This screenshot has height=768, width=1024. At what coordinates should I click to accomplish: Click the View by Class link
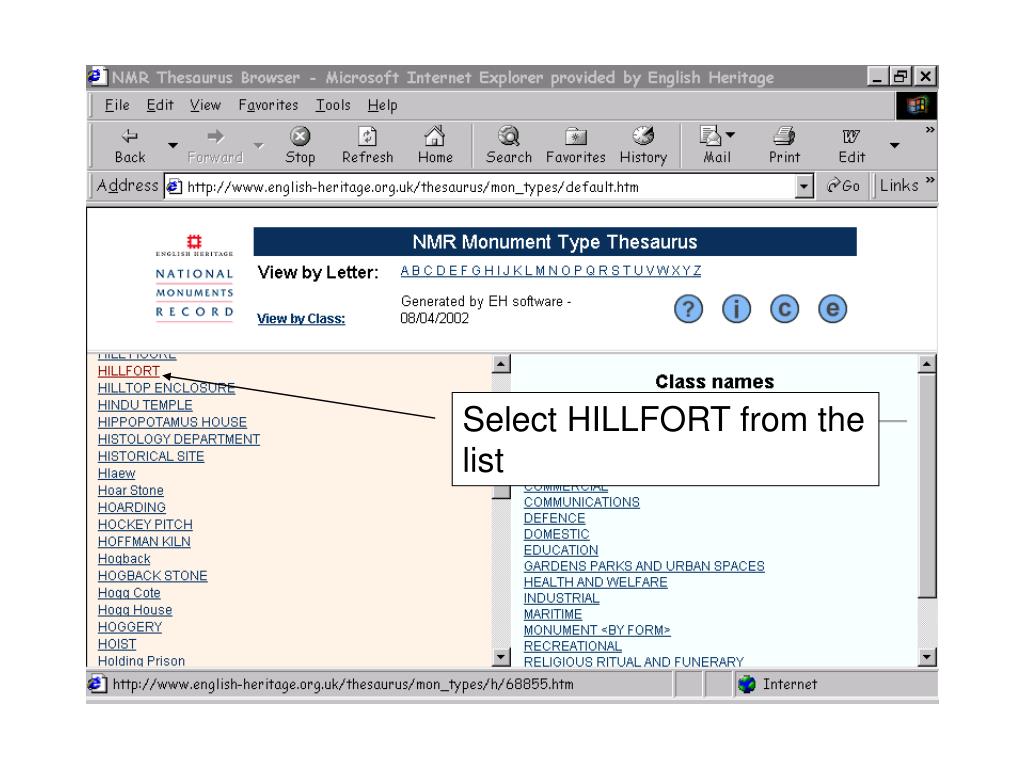(x=300, y=319)
